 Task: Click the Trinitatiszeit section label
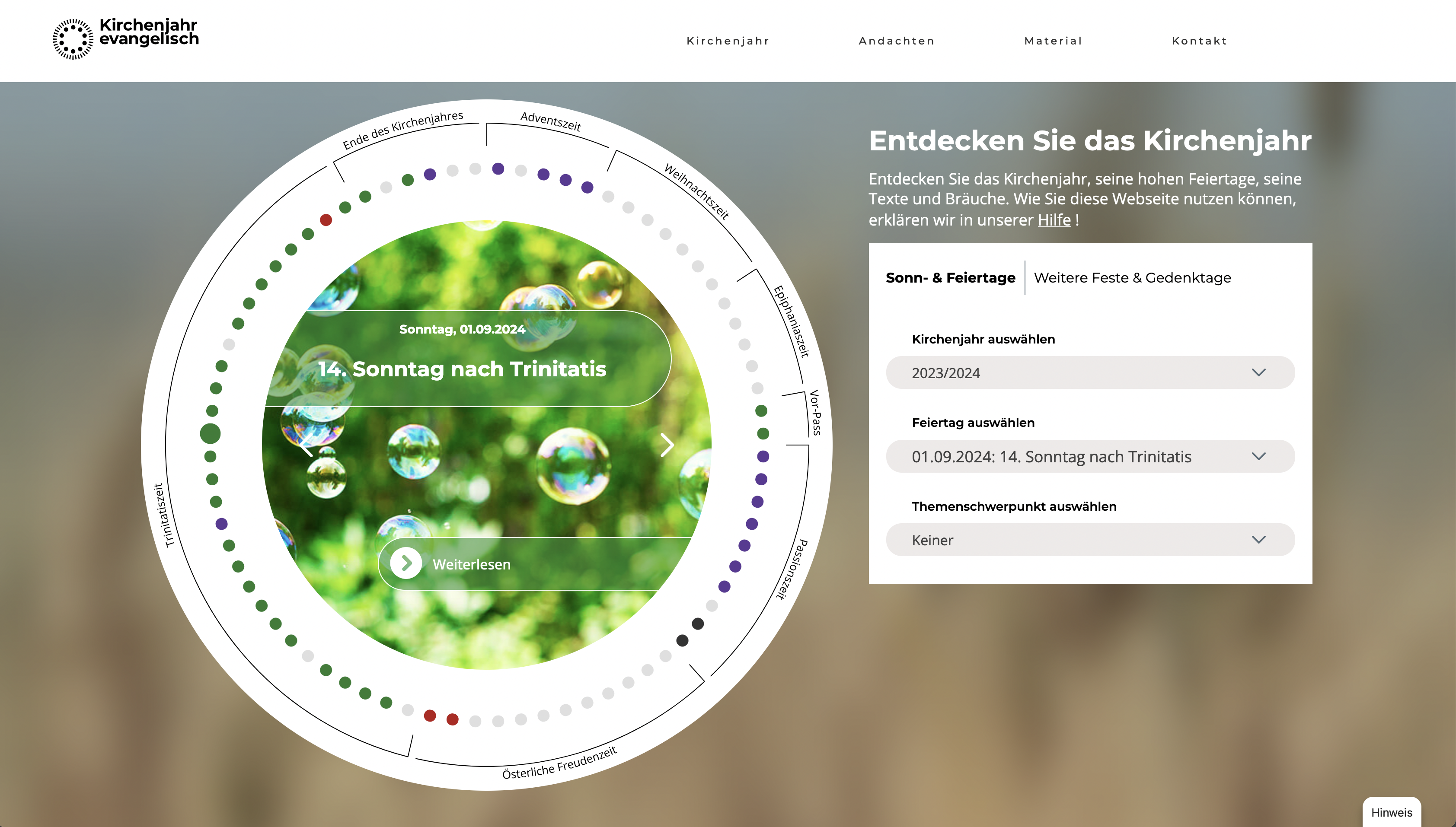tap(164, 515)
